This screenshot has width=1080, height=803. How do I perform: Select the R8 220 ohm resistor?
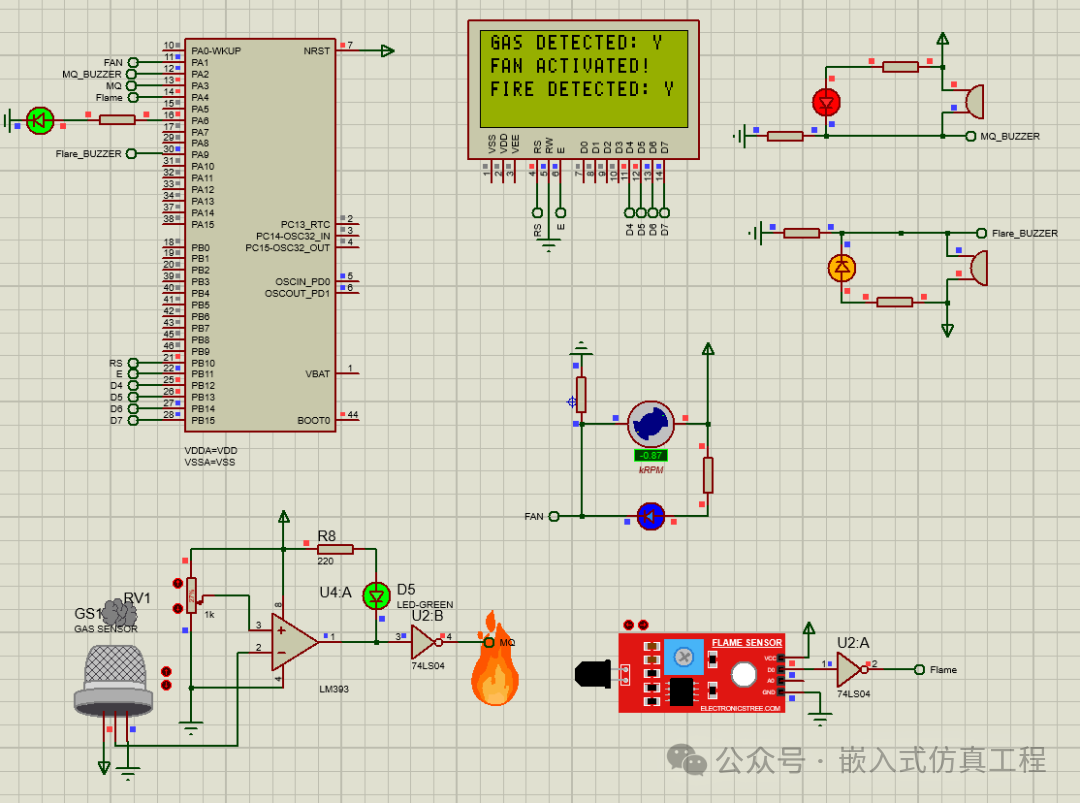tap(335, 549)
